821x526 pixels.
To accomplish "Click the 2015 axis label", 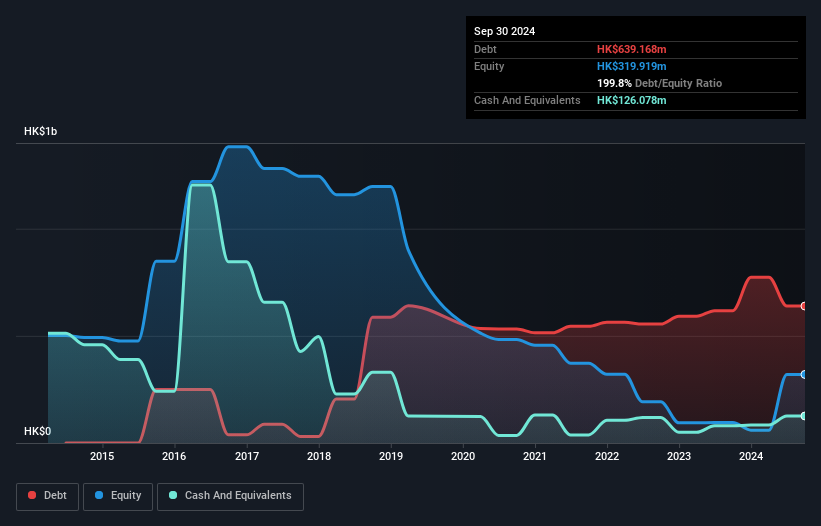I will (x=102, y=456).
